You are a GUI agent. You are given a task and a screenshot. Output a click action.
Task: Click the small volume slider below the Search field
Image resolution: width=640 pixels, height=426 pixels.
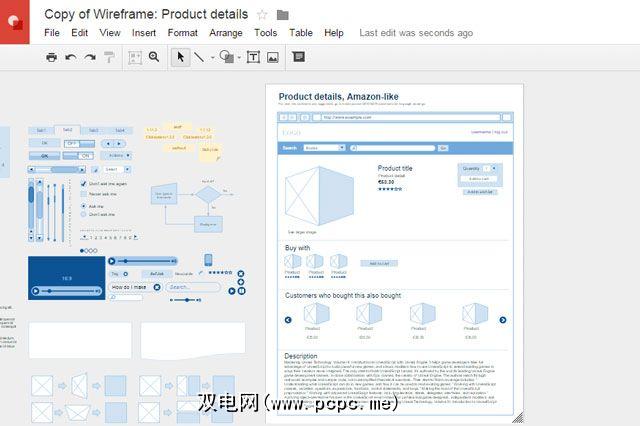(x=185, y=300)
